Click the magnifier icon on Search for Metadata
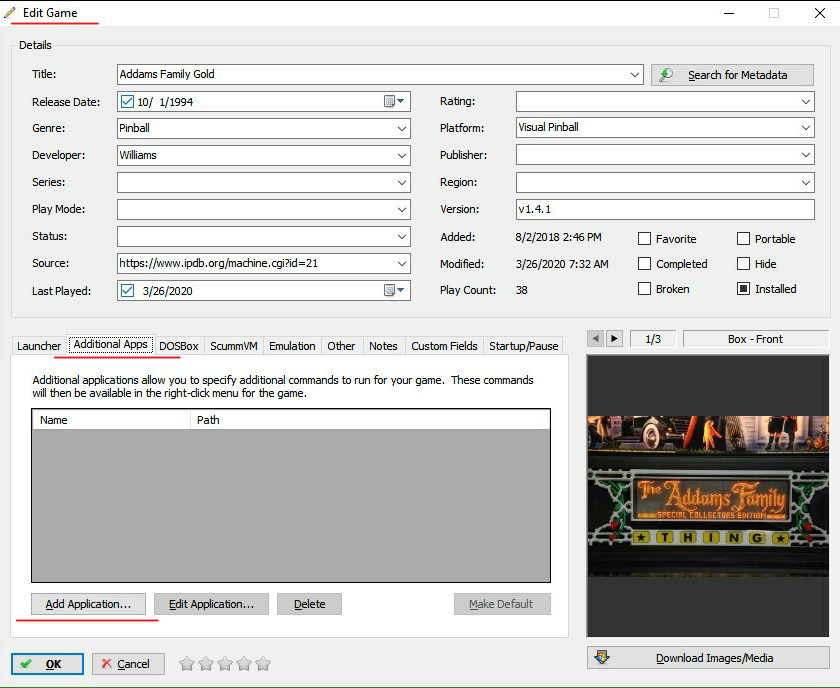Screen dimensions: 840x688 tap(666, 75)
